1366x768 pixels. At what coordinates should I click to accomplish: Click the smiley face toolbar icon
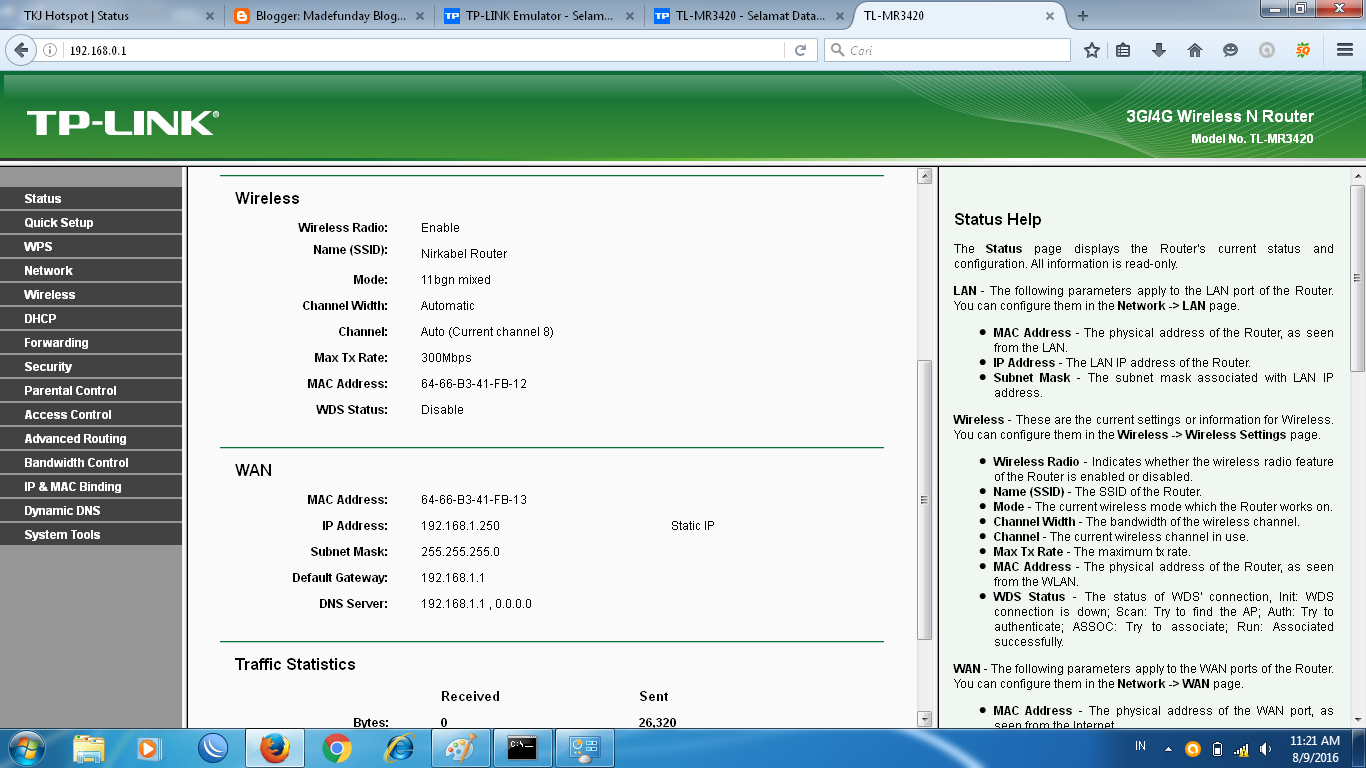(1231, 50)
